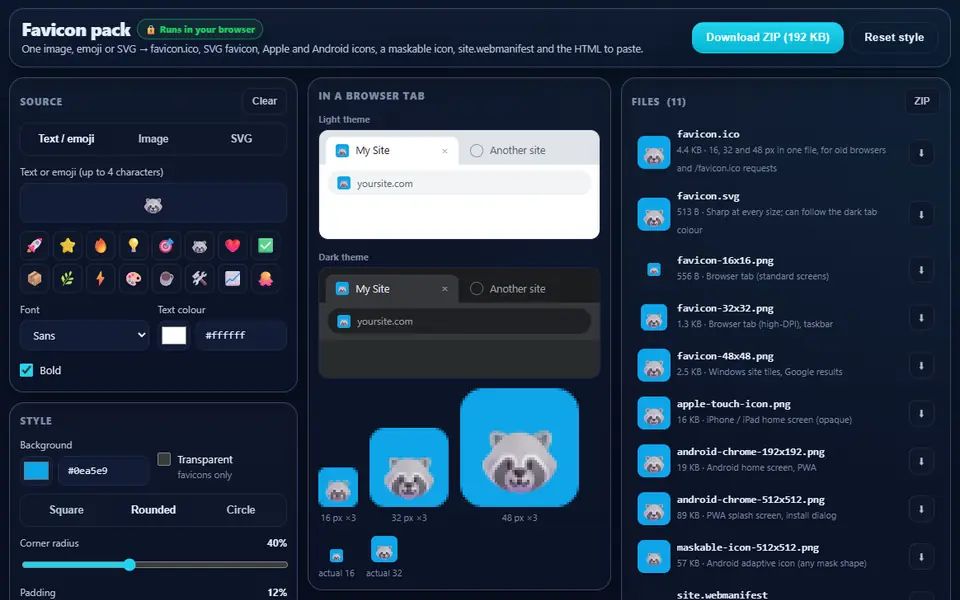Adjust the Corner radius slider handle
960x600 pixels.
point(129,564)
